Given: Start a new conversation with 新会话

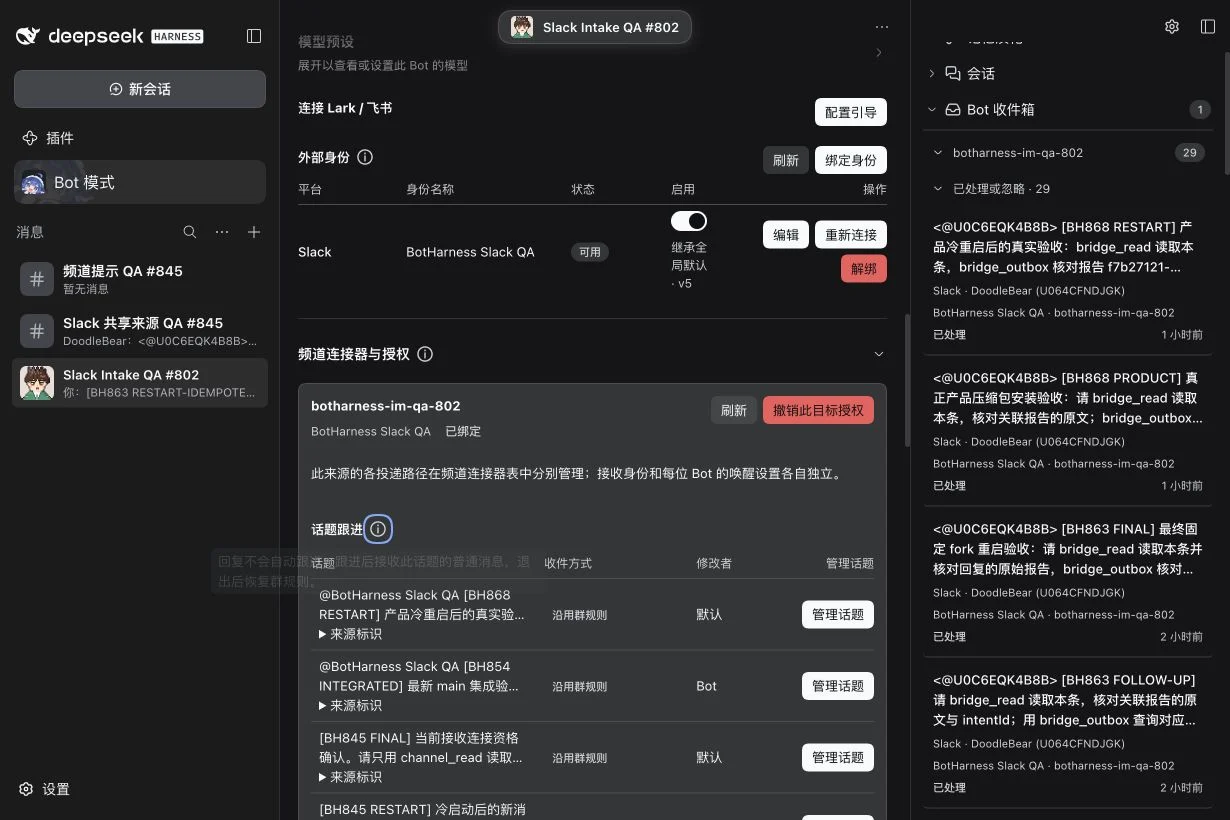Looking at the screenshot, I should coord(140,89).
